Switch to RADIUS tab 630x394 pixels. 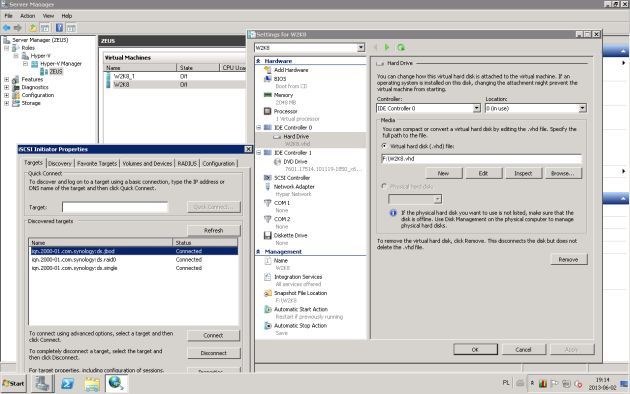pos(187,163)
